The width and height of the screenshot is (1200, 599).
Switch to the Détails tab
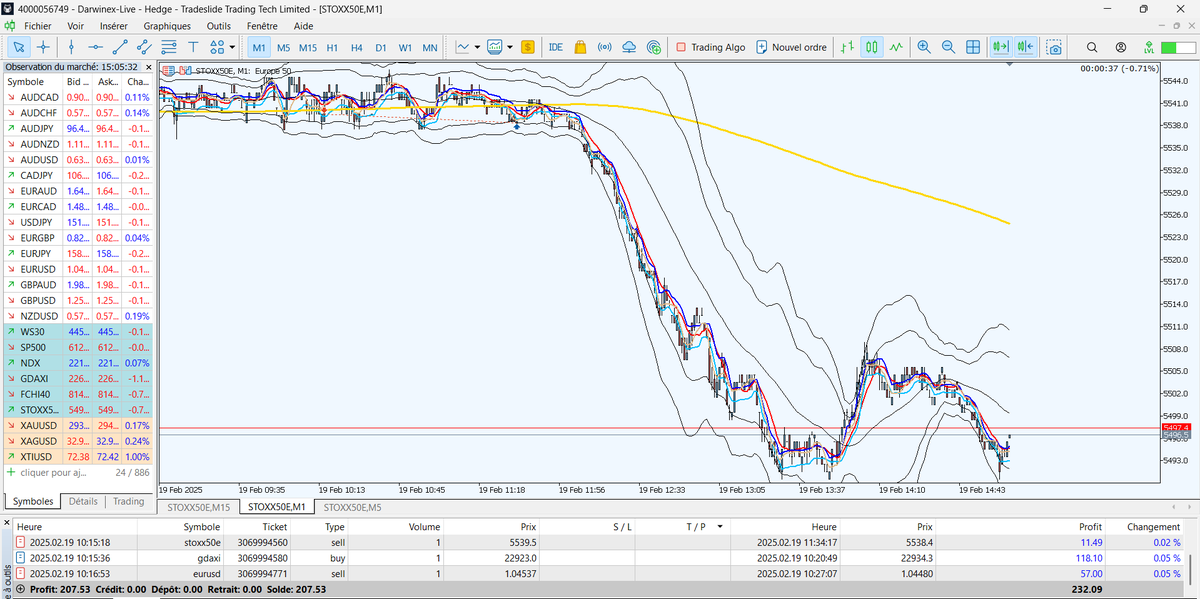coord(84,501)
